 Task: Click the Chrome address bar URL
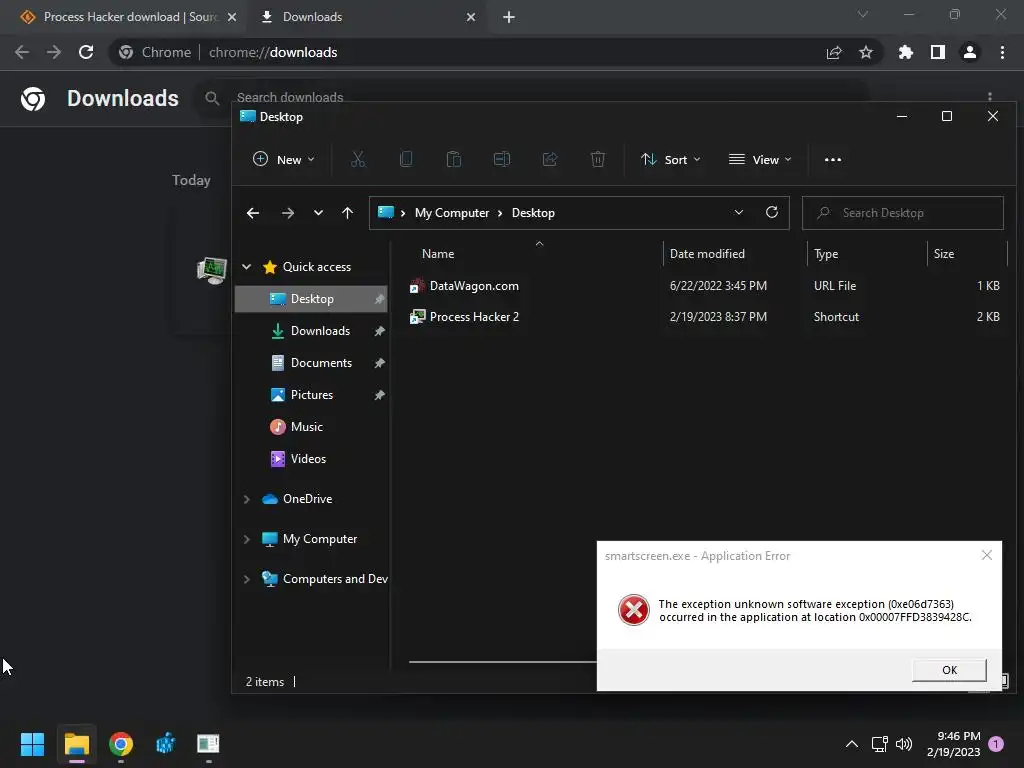pyautogui.click(x=273, y=52)
